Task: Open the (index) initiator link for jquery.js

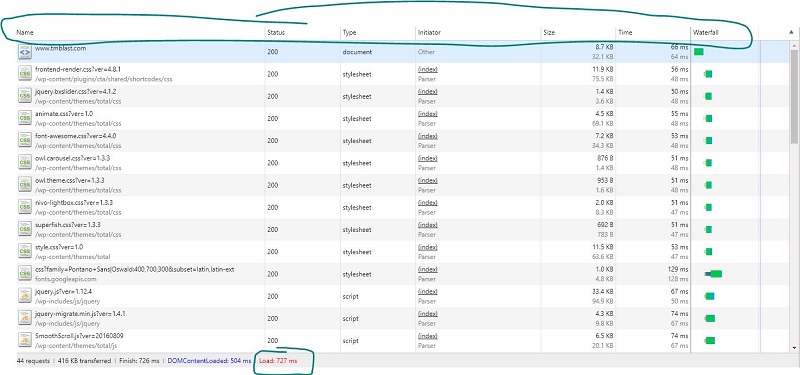Action: (428, 291)
